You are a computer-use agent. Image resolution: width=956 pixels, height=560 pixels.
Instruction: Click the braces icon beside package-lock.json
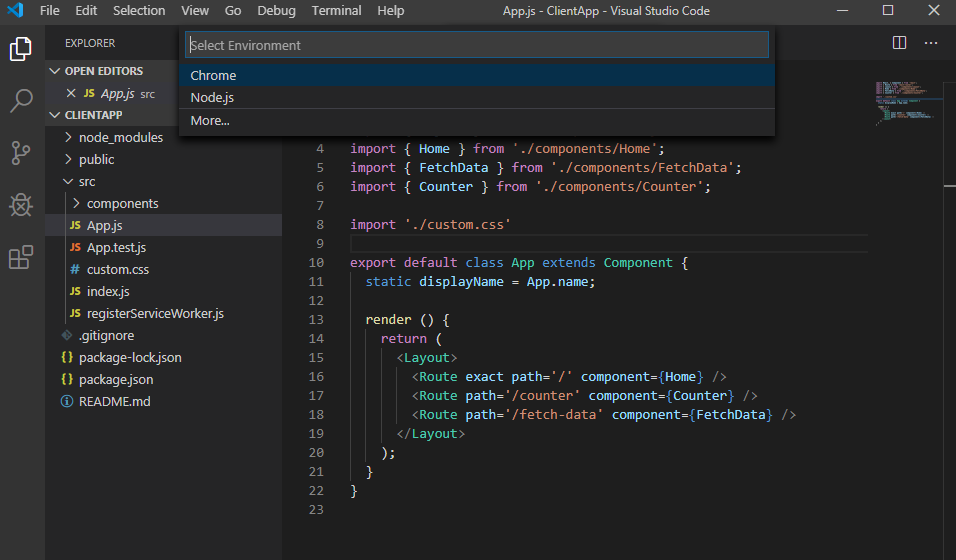click(x=67, y=357)
